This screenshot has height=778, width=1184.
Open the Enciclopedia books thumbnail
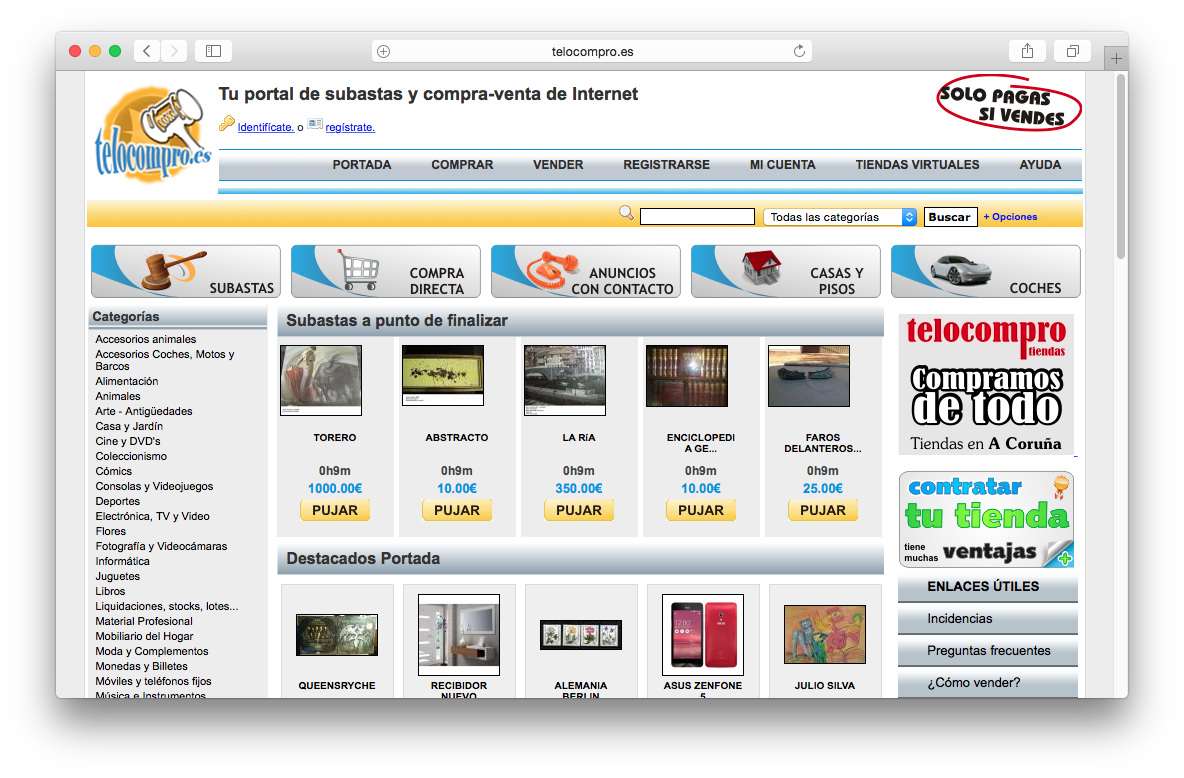tap(687, 376)
